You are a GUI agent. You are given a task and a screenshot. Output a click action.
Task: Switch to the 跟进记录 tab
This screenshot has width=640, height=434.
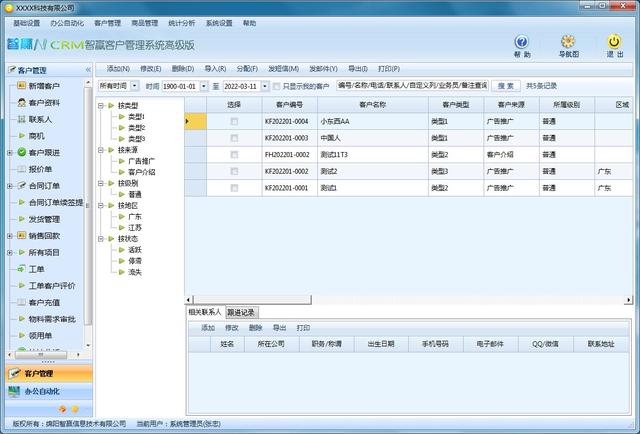[242, 312]
